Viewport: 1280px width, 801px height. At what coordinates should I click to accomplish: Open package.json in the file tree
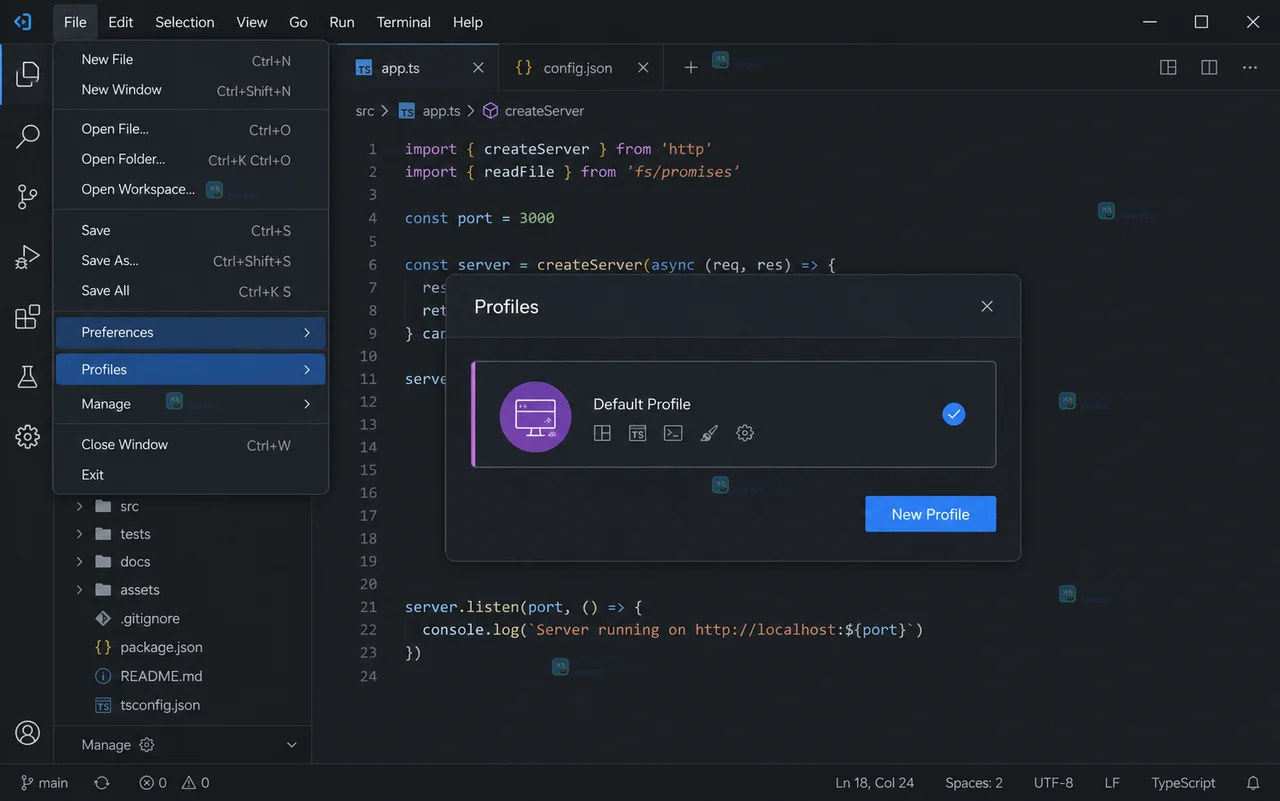click(x=161, y=647)
